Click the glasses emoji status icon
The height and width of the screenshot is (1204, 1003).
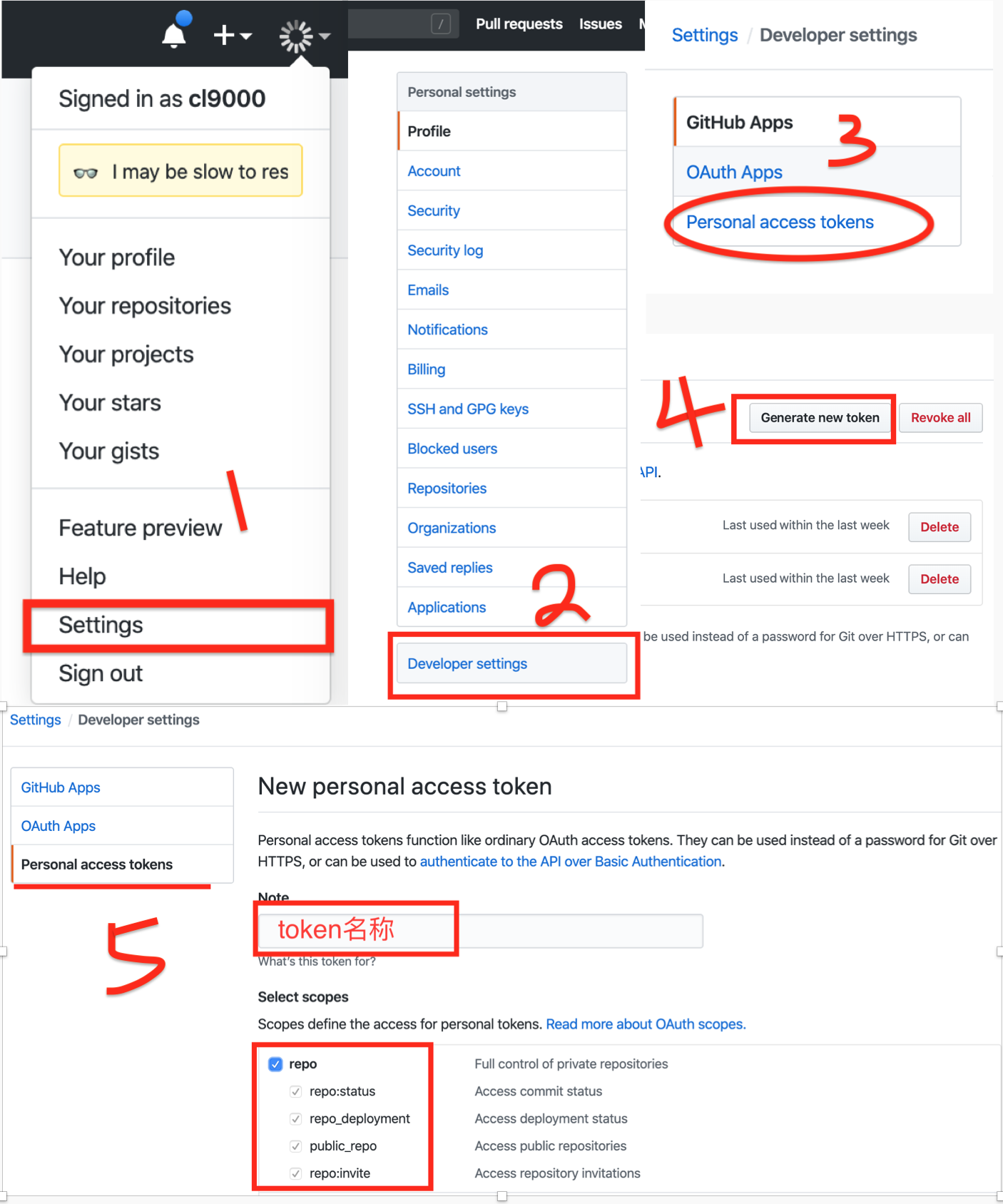click(x=86, y=172)
